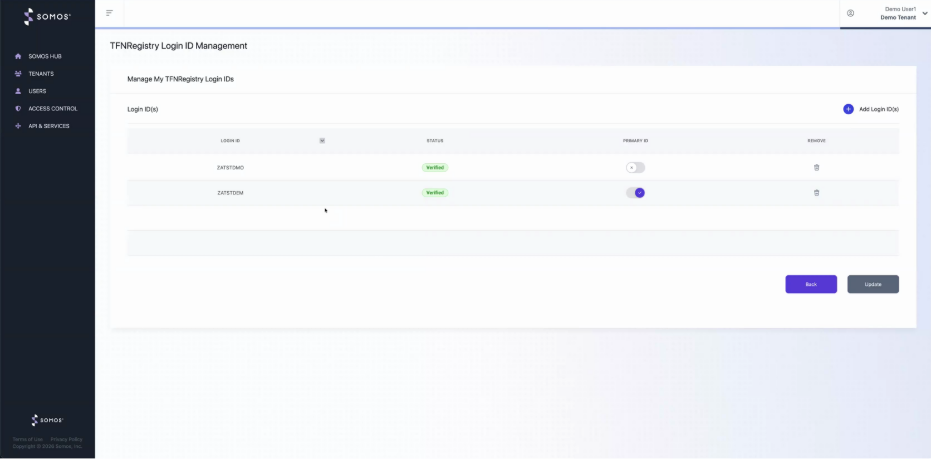This screenshot has height=459, width=931.
Task: Click the Primary ID column header
Action: (635, 141)
